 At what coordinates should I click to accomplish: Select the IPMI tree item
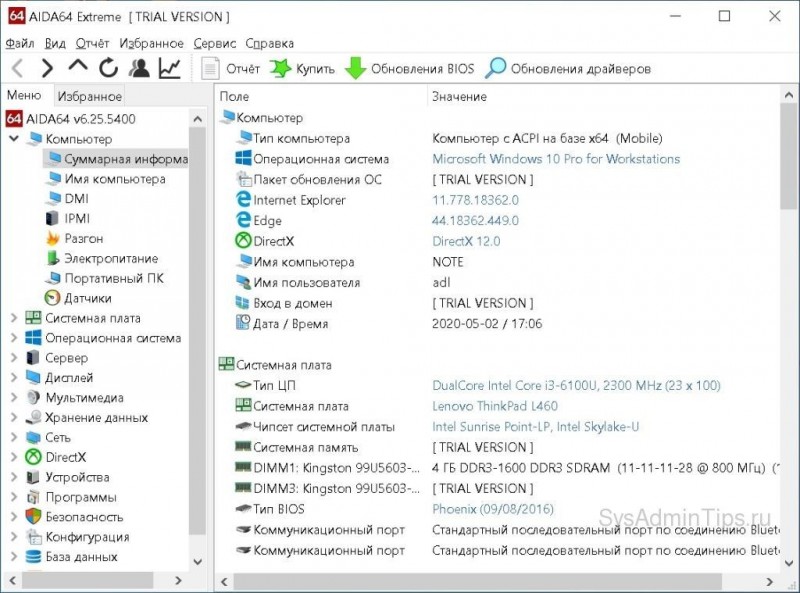click(68, 218)
